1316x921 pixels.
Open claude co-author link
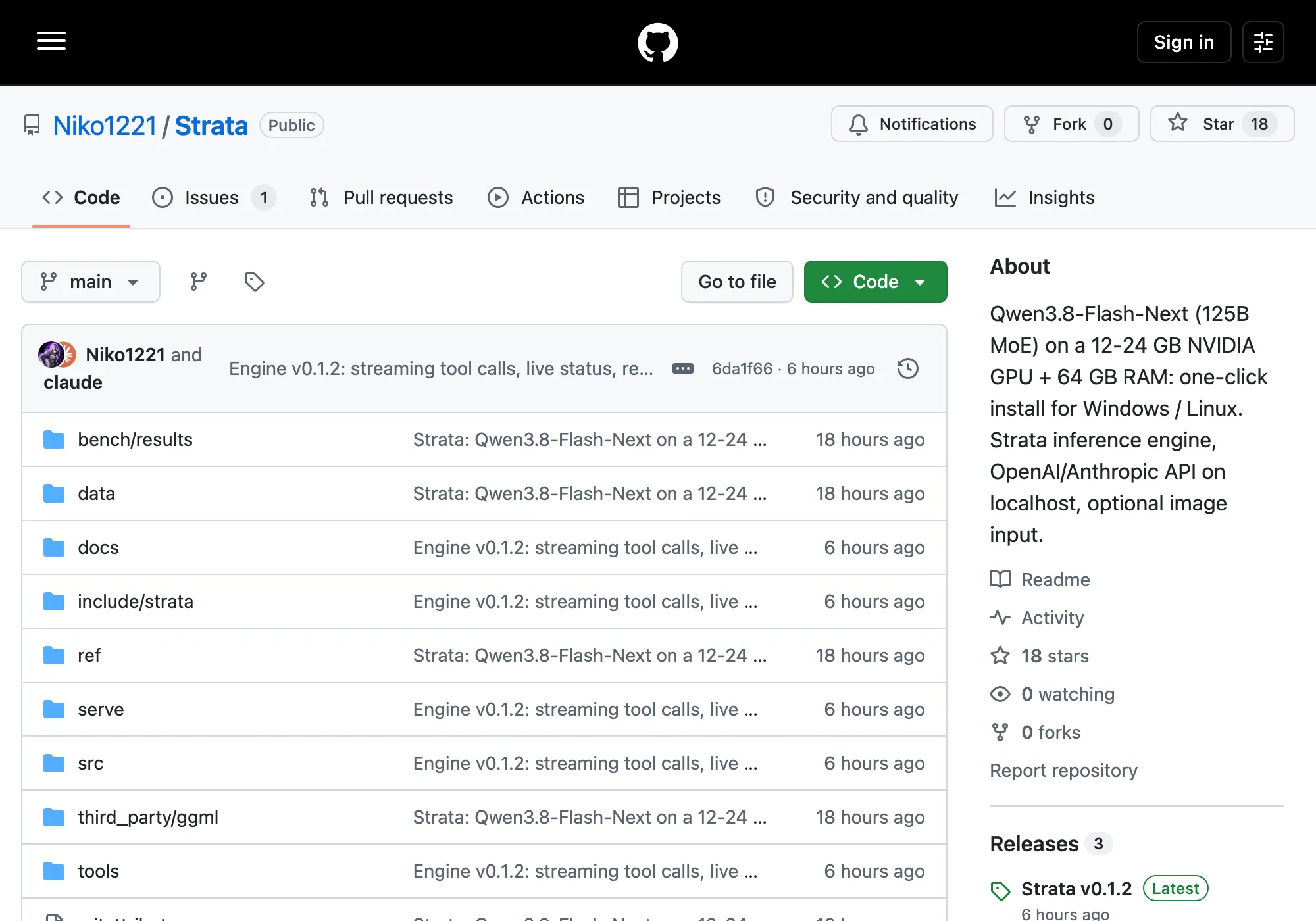(73, 382)
